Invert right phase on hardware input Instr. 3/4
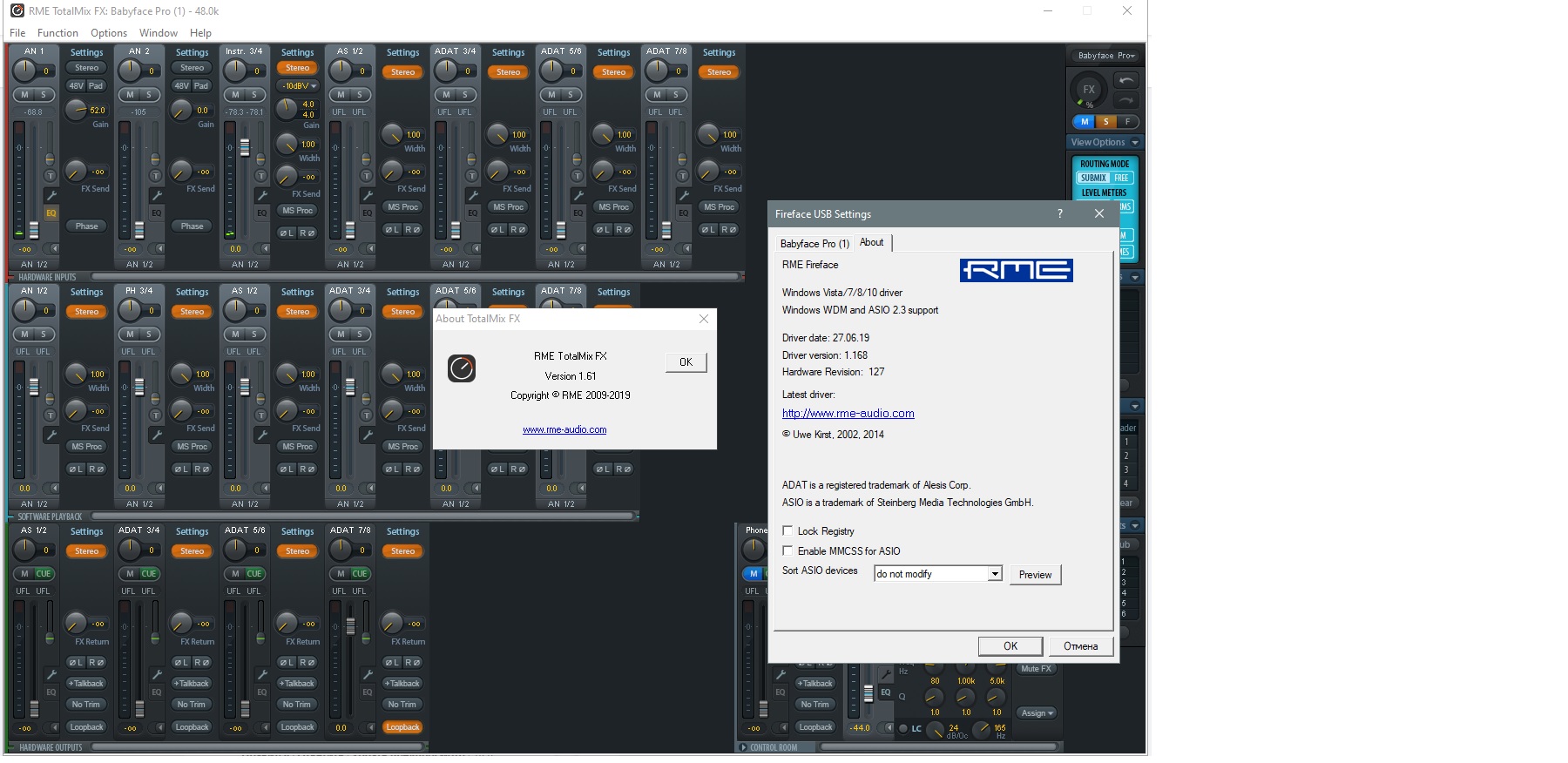The image size is (1568, 763). (307, 233)
